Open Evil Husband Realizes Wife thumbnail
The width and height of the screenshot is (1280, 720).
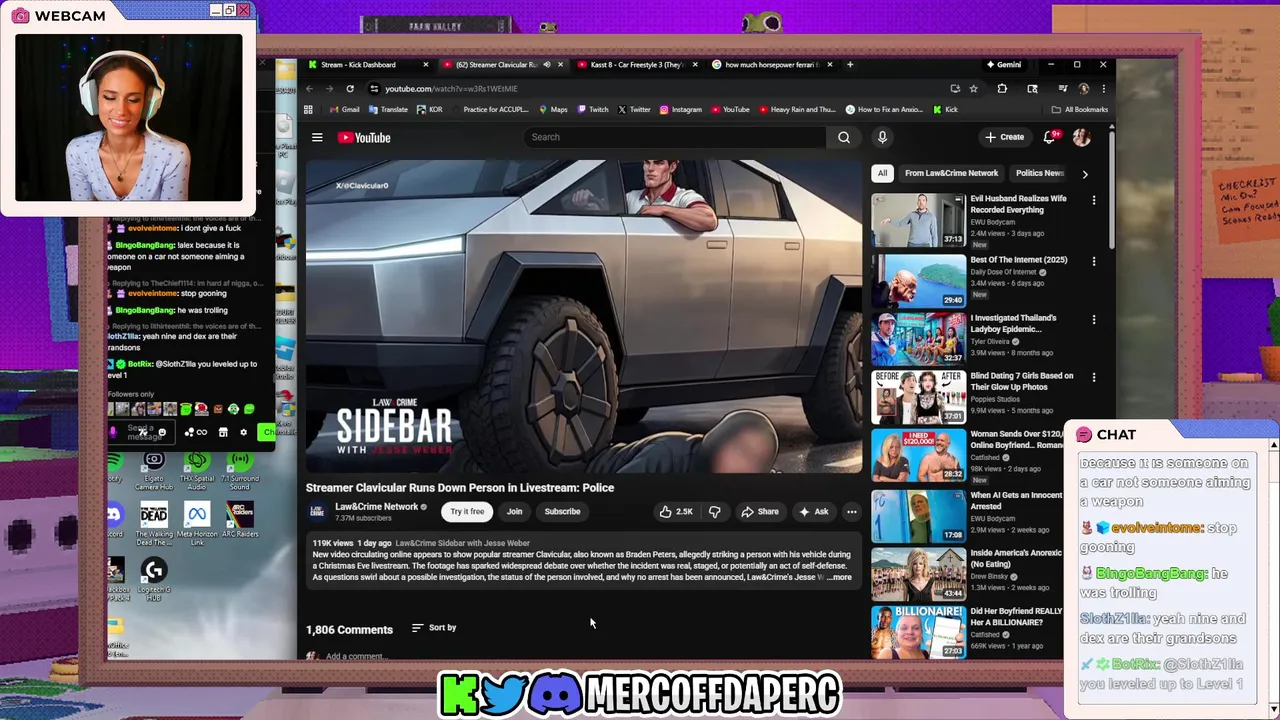[x=918, y=219]
